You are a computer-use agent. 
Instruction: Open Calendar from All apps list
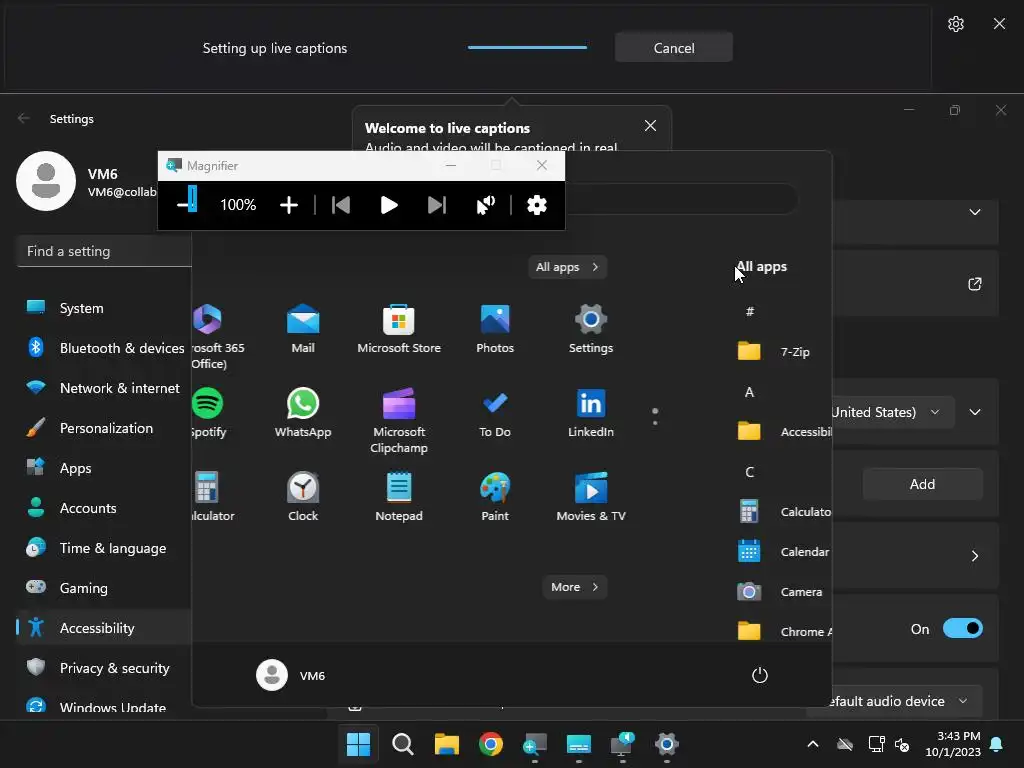(782, 552)
